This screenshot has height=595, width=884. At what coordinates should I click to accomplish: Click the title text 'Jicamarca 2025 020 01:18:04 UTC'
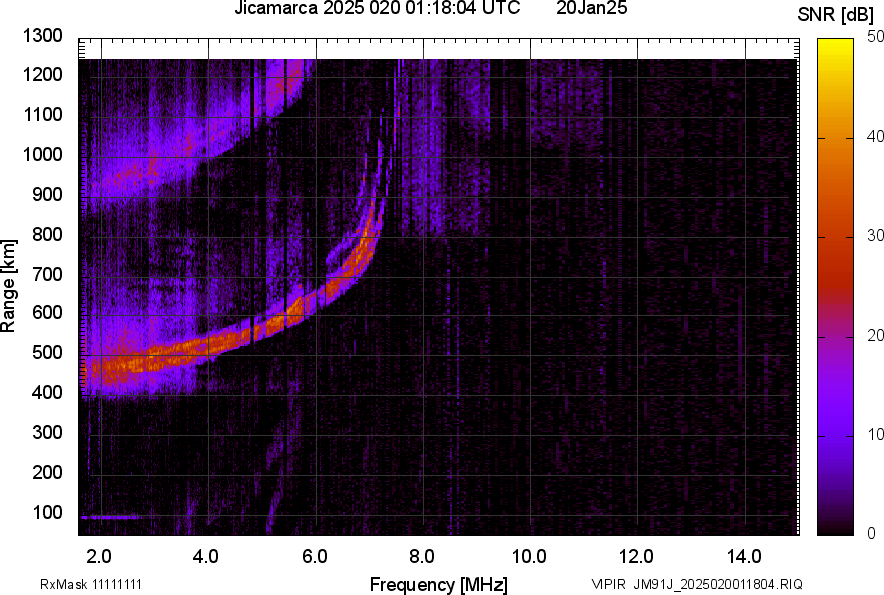click(377, 8)
